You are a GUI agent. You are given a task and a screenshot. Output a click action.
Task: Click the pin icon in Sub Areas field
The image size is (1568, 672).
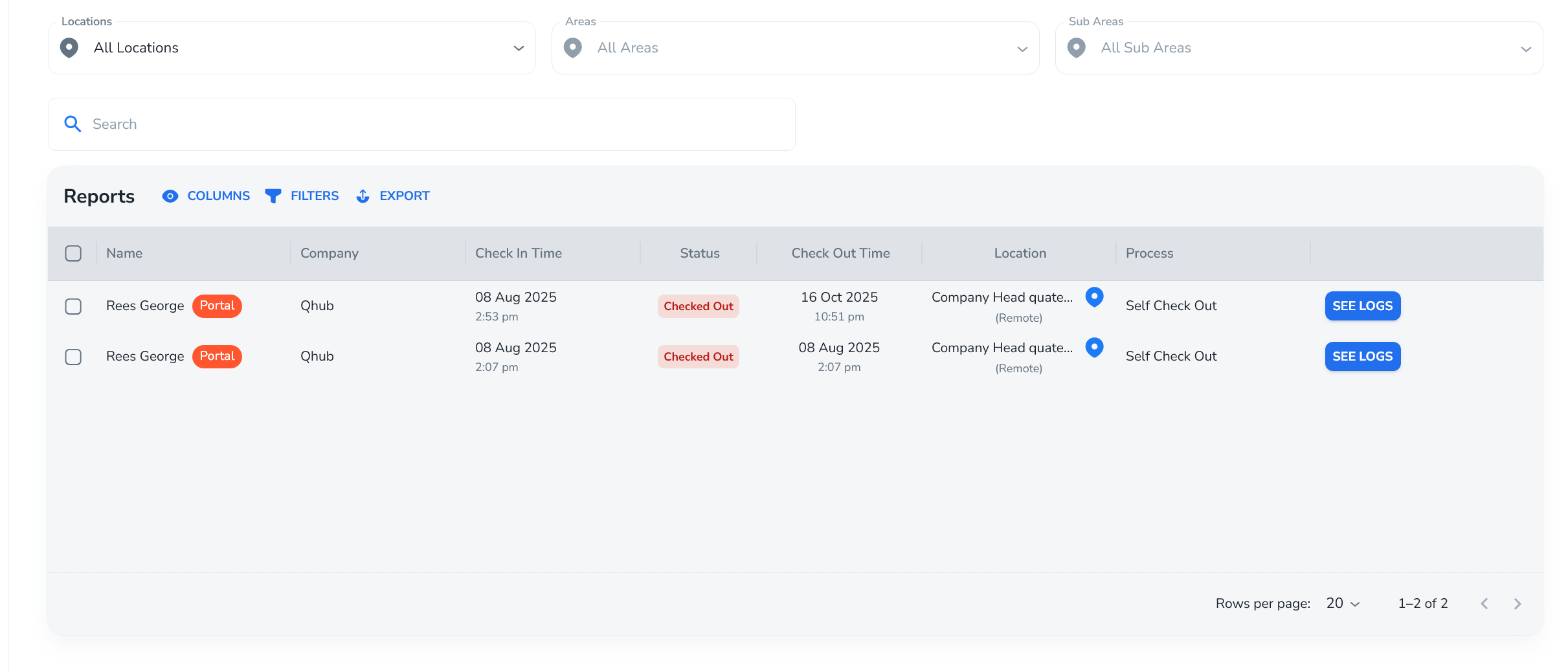pos(1077,48)
